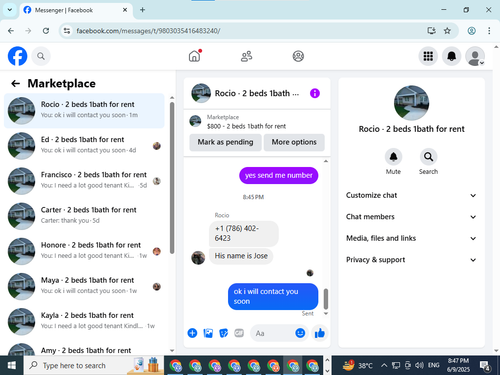Open More options for the listing
The width and height of the screenshot is (500, 375).
coord(294,142)
